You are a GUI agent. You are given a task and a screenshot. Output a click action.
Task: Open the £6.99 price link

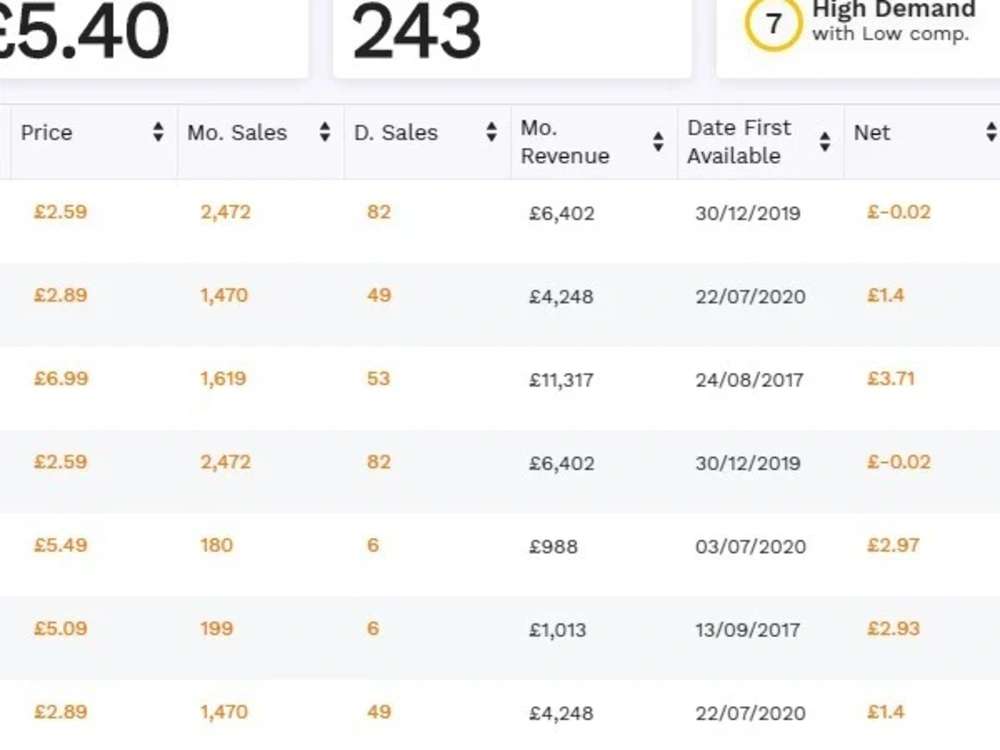pyautogui.click(x=61, y=379)
